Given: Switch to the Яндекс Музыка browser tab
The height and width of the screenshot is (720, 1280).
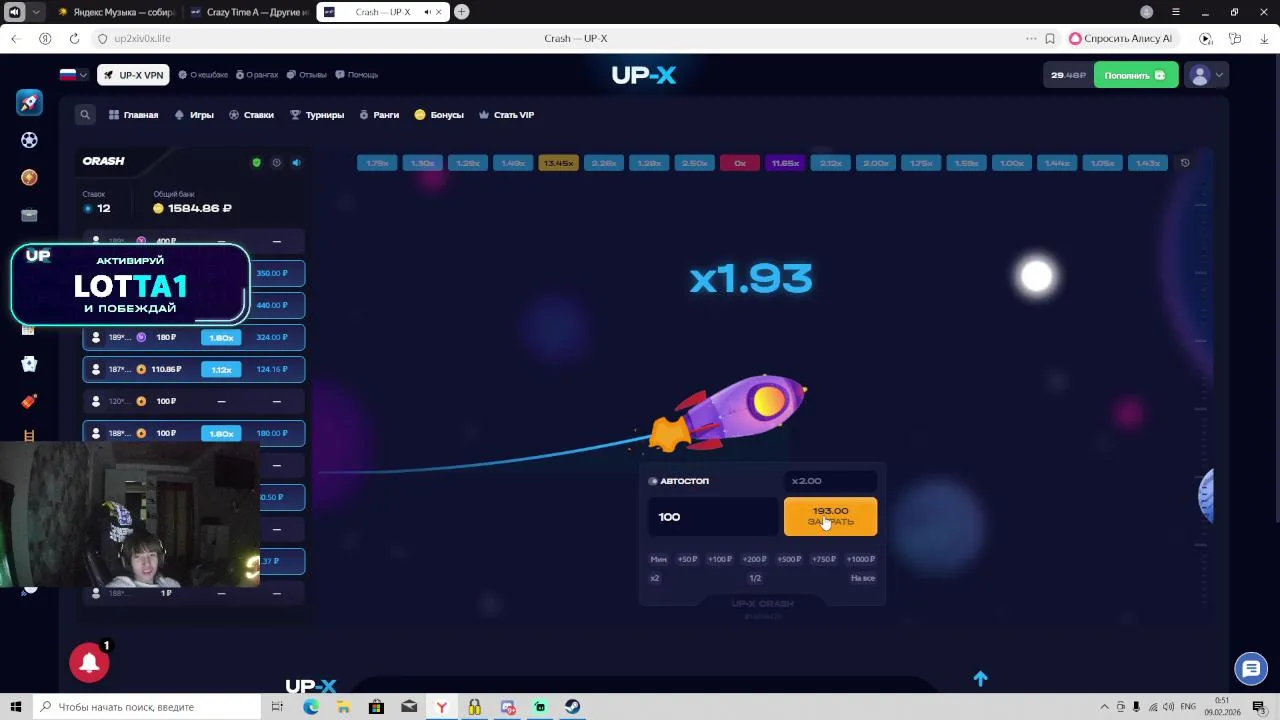Looking at the screenshot, I should [x=116, y=12].
